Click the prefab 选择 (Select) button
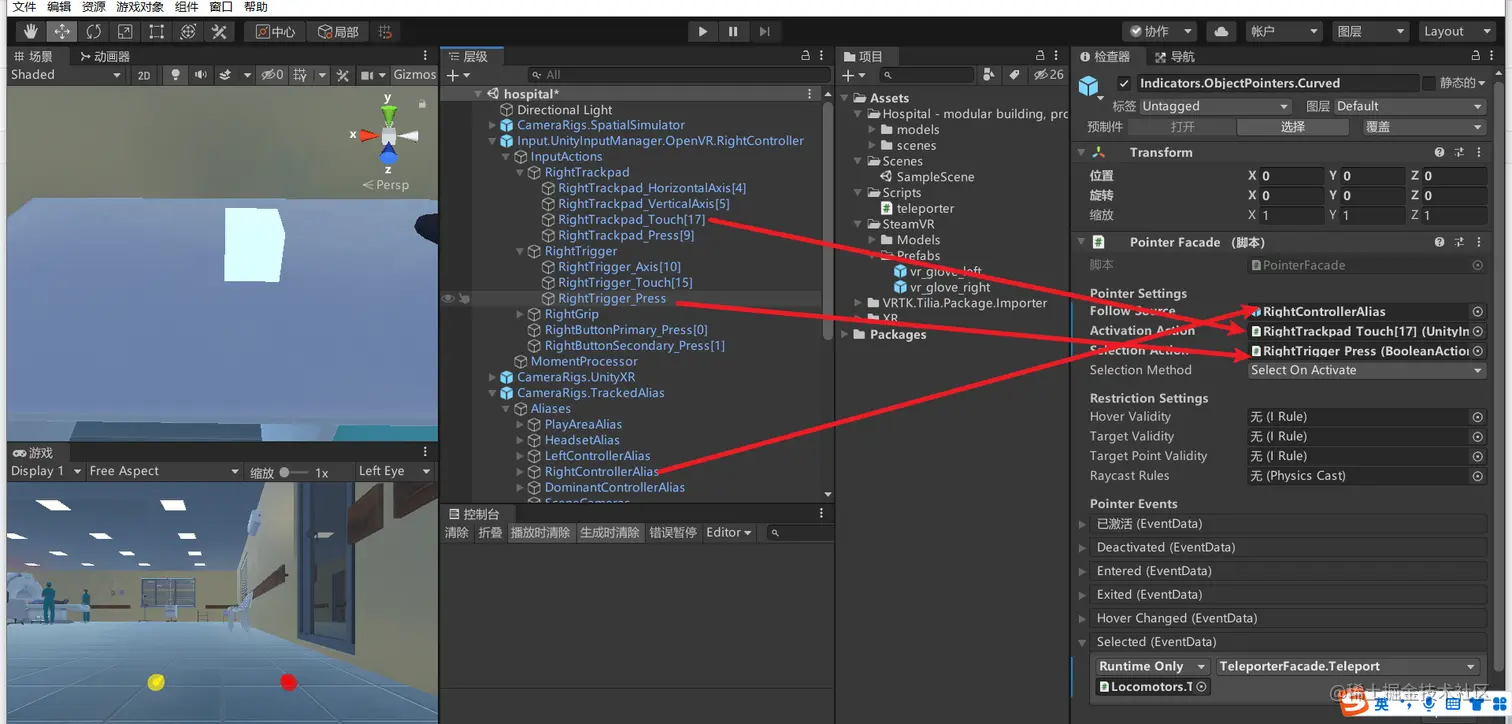Viewport: 1512px width, 724px height. click(x=1293, y=127)
